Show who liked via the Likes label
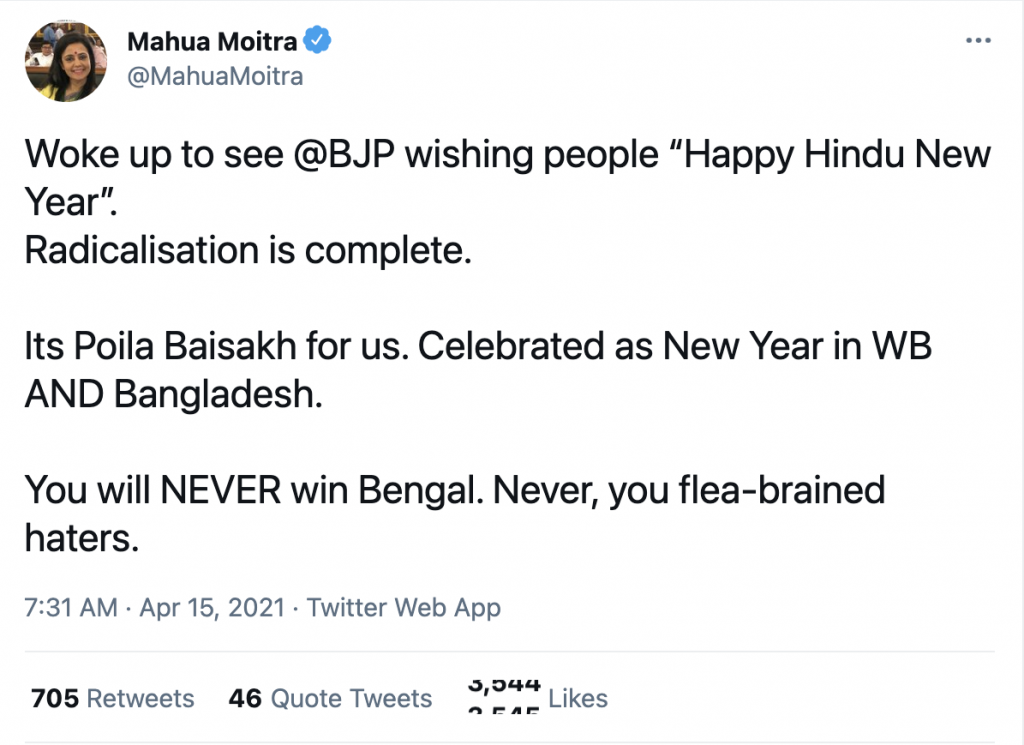 [578, 697]
